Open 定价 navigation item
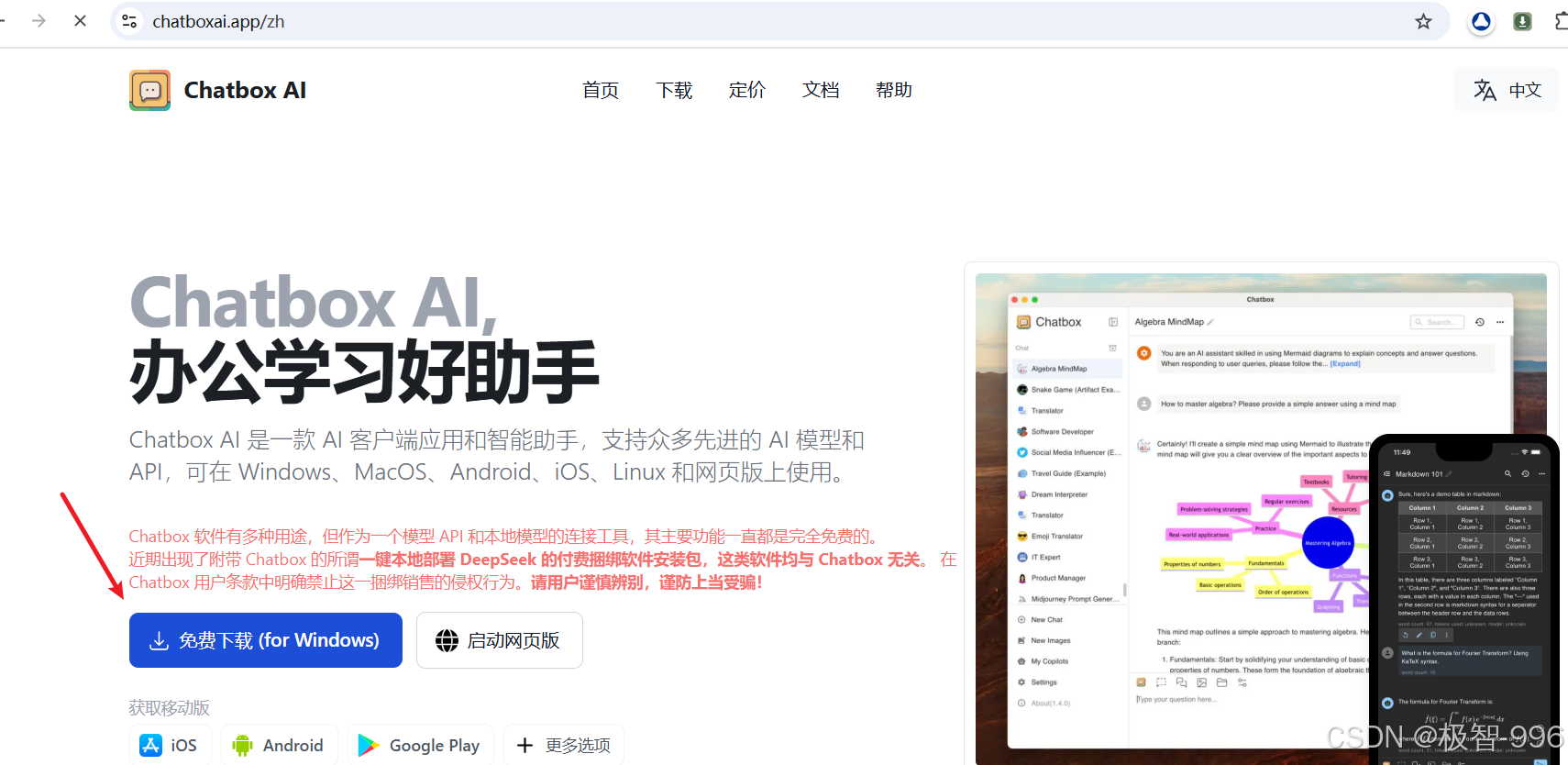This screenshot has height=765, width=1568. (747, 90)
